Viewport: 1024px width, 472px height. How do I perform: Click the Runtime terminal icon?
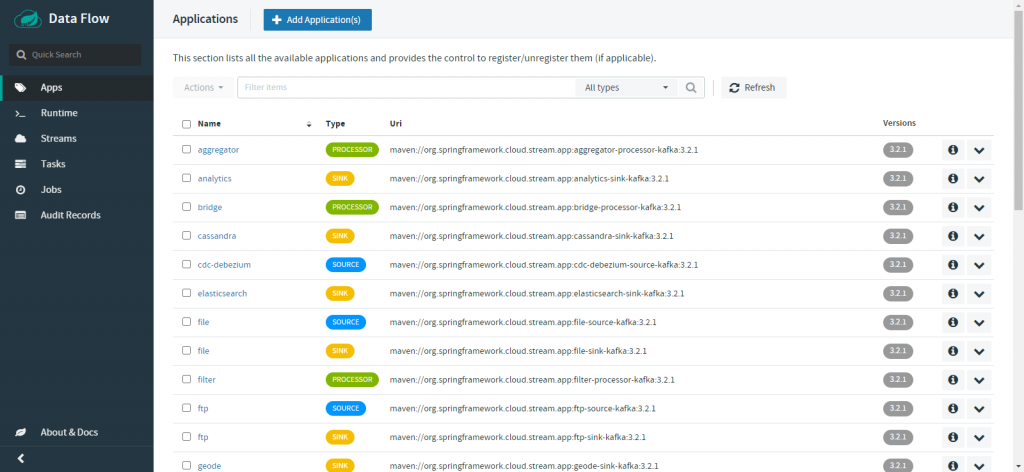pyautogui.click(x=21, y=113)
